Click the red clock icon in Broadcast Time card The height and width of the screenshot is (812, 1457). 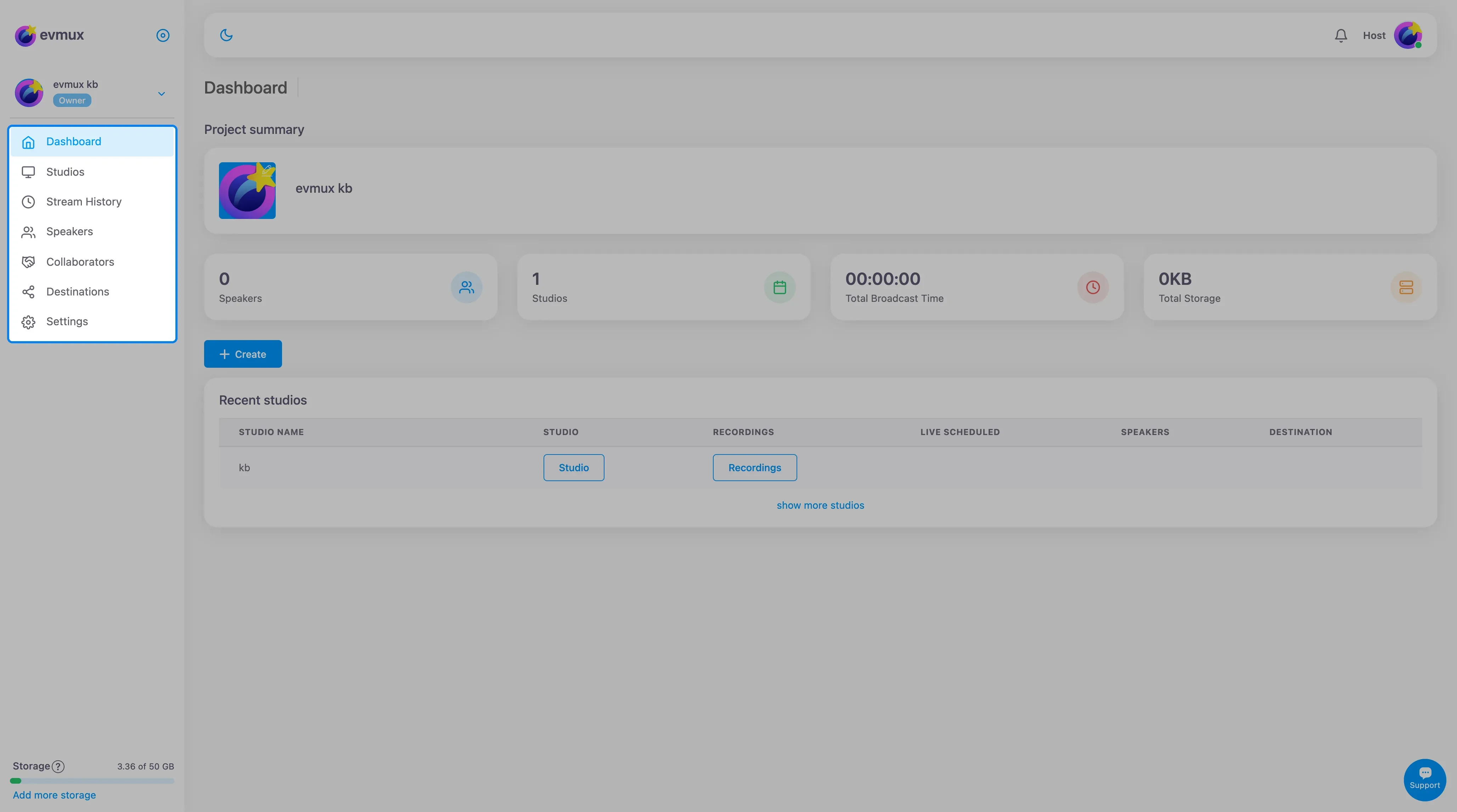pos(1093,287)
